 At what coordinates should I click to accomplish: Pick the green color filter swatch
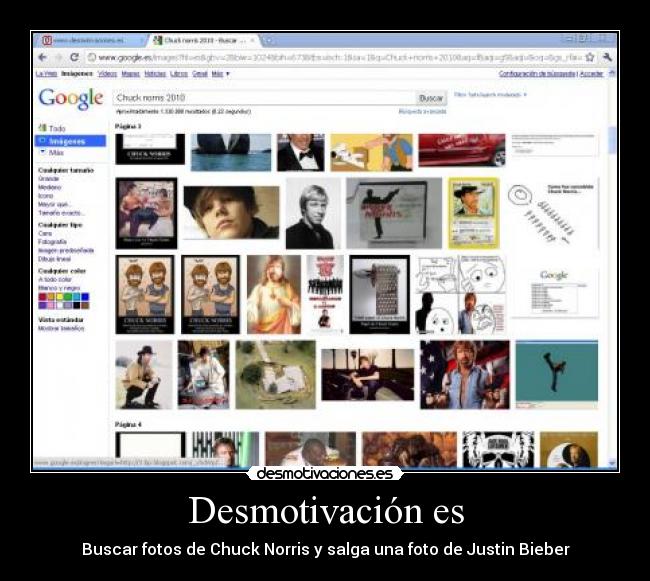68,297
